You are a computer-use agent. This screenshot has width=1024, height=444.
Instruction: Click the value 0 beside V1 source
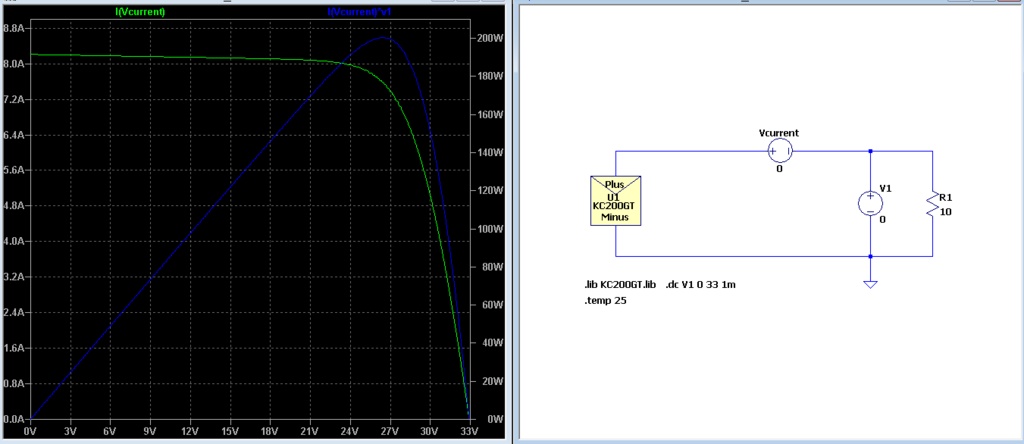pos(882,219)
